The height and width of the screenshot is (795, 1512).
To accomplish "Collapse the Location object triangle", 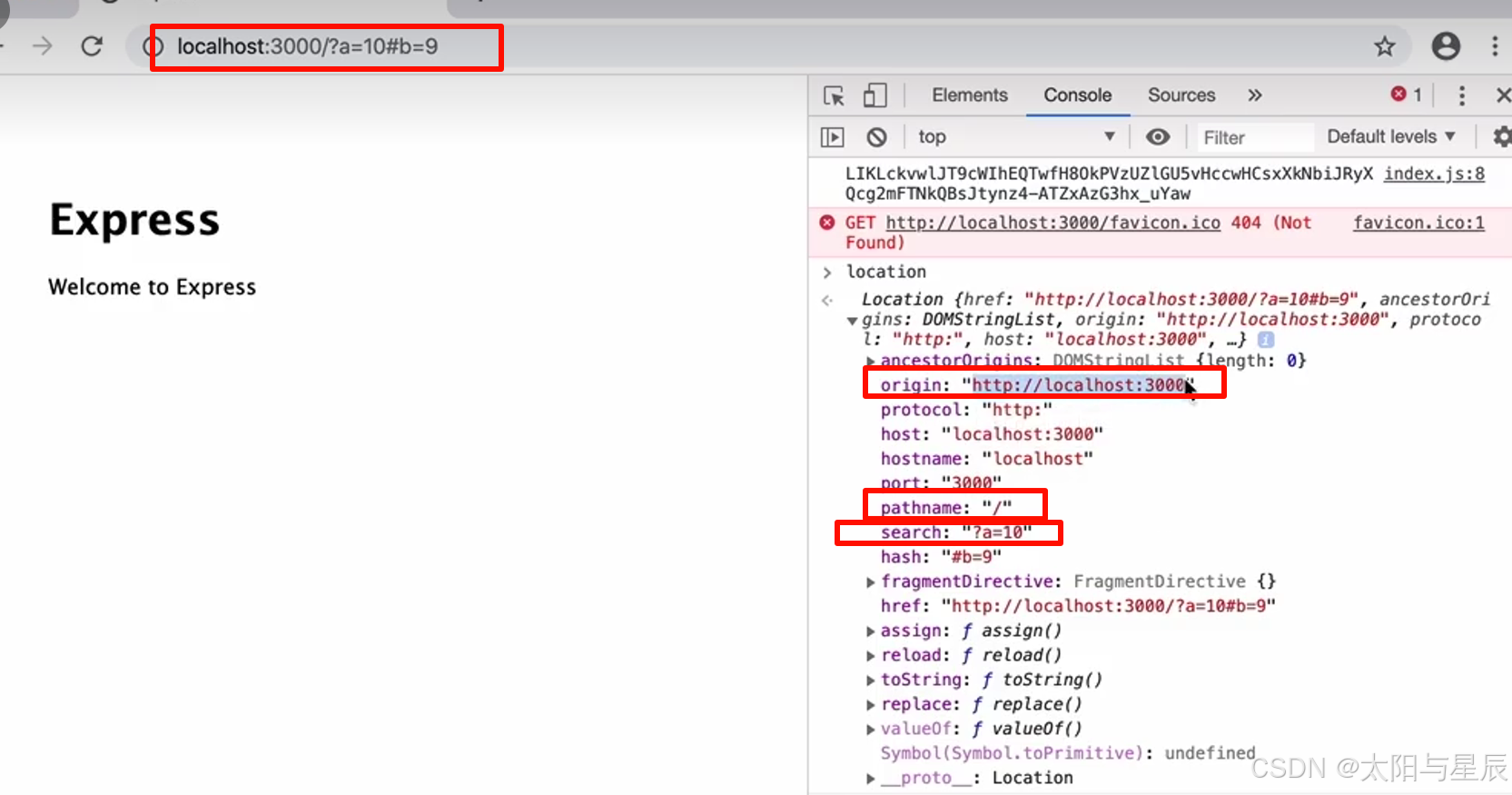I will 852,321.
